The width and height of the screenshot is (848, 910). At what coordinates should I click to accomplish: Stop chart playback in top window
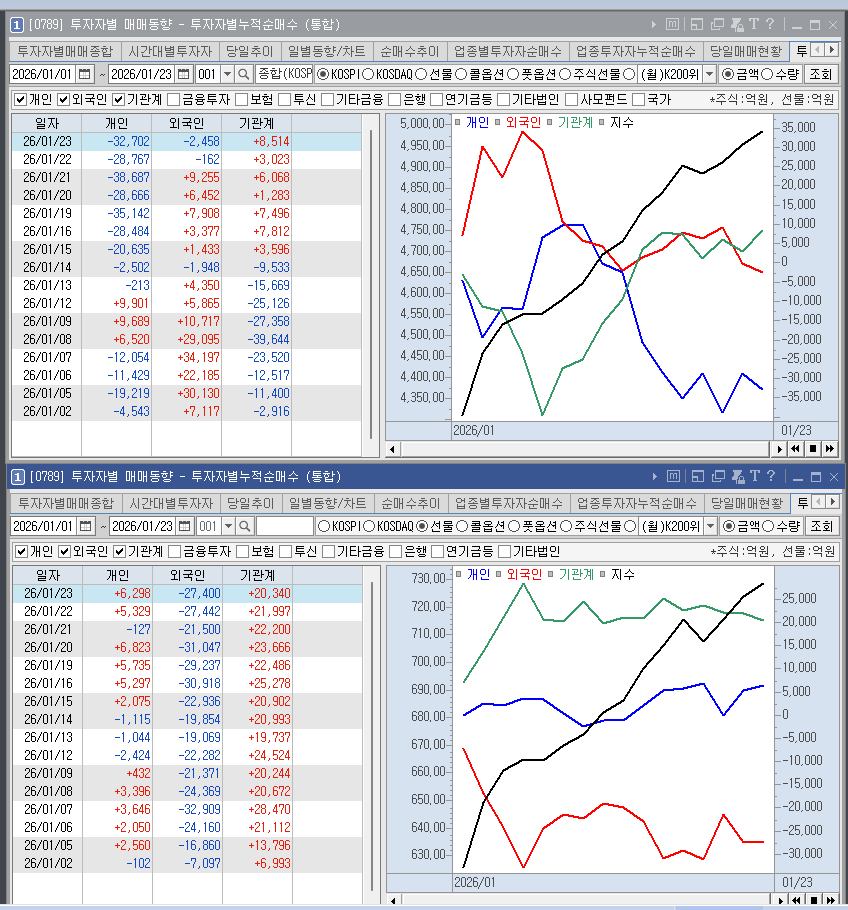813,449
